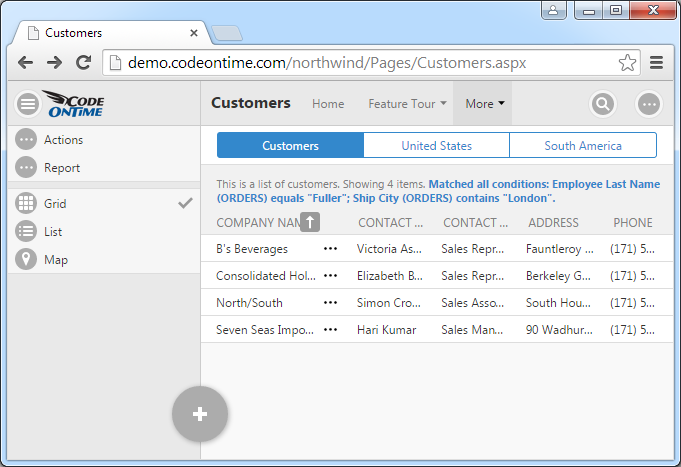Open the three-dot more options button
This screenshot has width=681, height=467.
(649, 104)
